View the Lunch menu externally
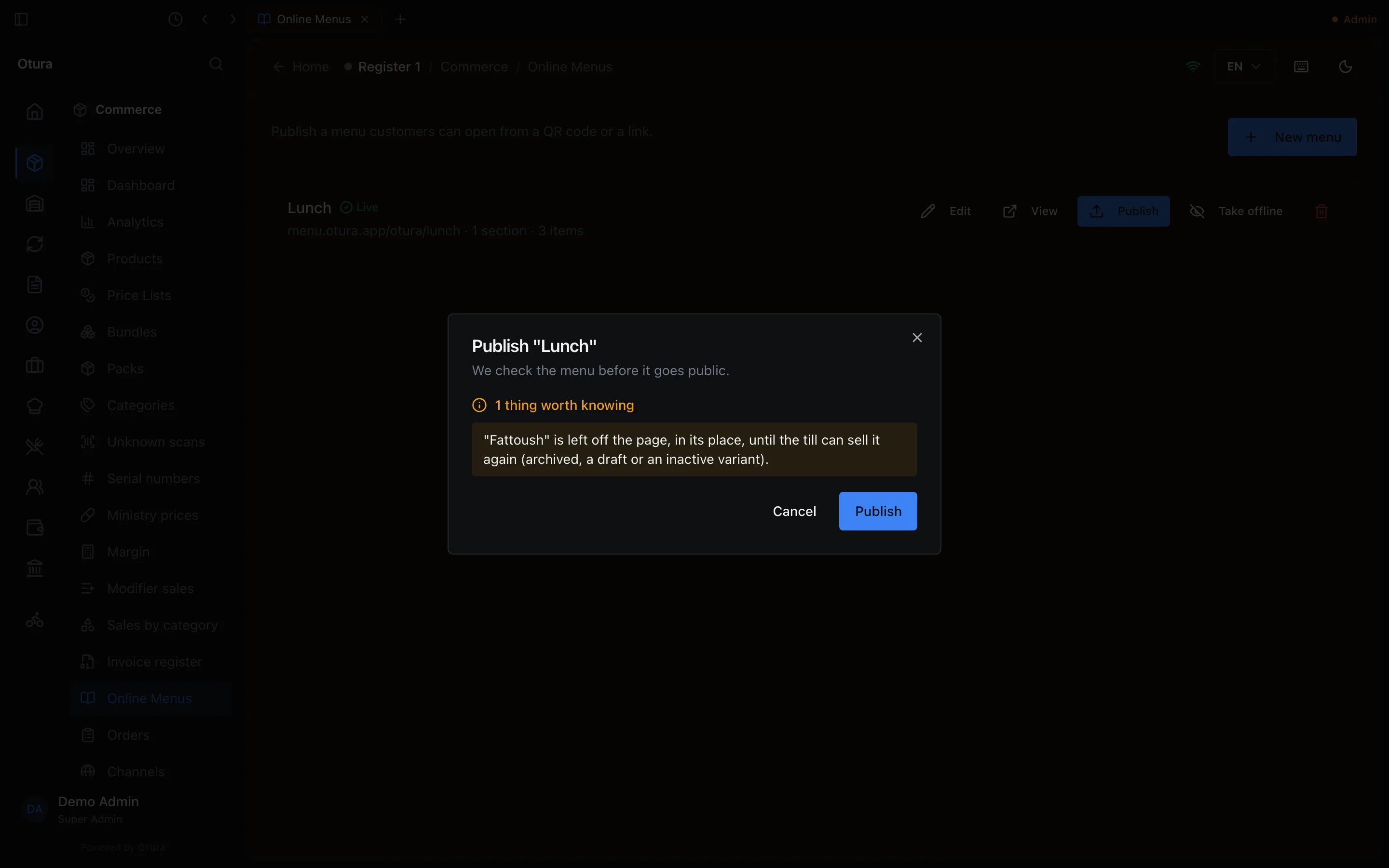This screenshot has height=868, width=1389. pos(1030,211)
